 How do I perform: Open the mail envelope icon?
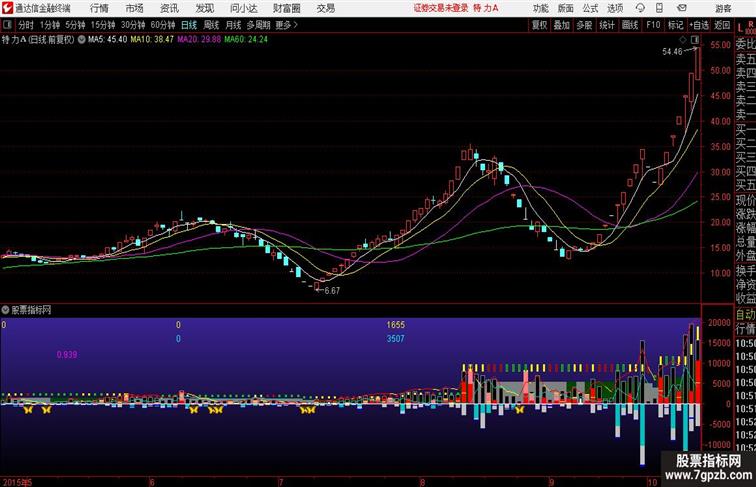[682, 8]
